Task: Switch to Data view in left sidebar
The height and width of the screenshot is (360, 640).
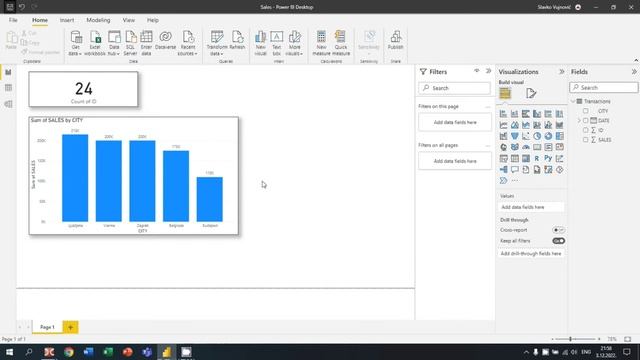Action: coord(8,88)
